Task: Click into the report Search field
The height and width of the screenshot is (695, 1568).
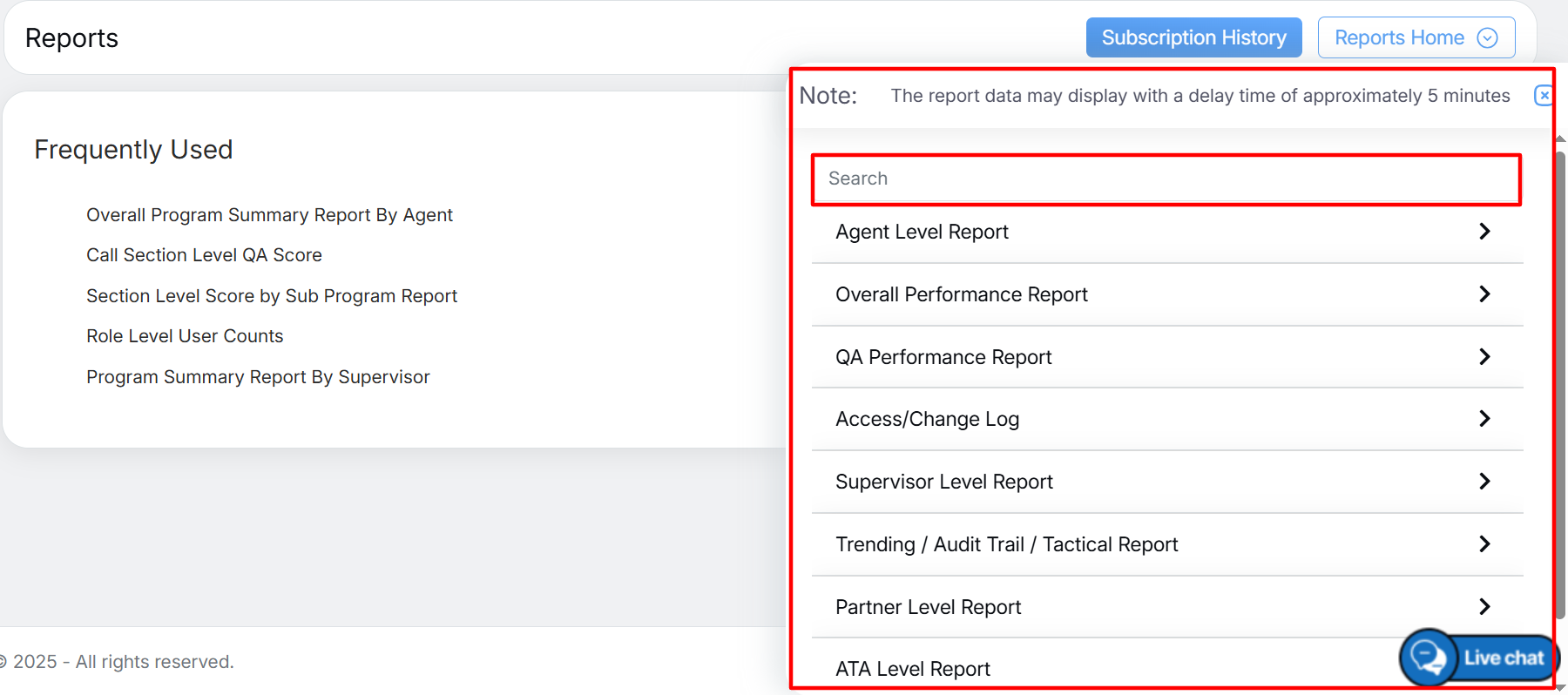Action: click(x=1166, y=179)
